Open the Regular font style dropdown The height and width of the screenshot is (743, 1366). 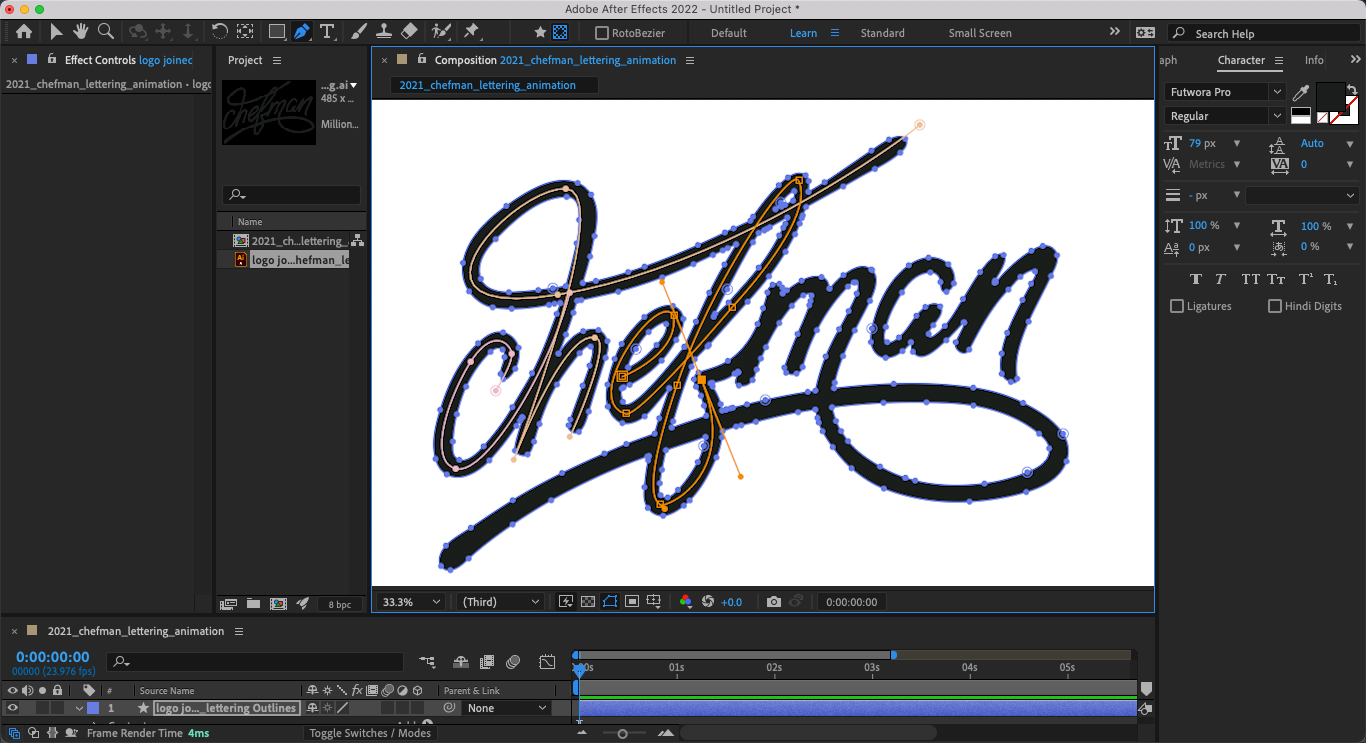(x=1224, y=116)
